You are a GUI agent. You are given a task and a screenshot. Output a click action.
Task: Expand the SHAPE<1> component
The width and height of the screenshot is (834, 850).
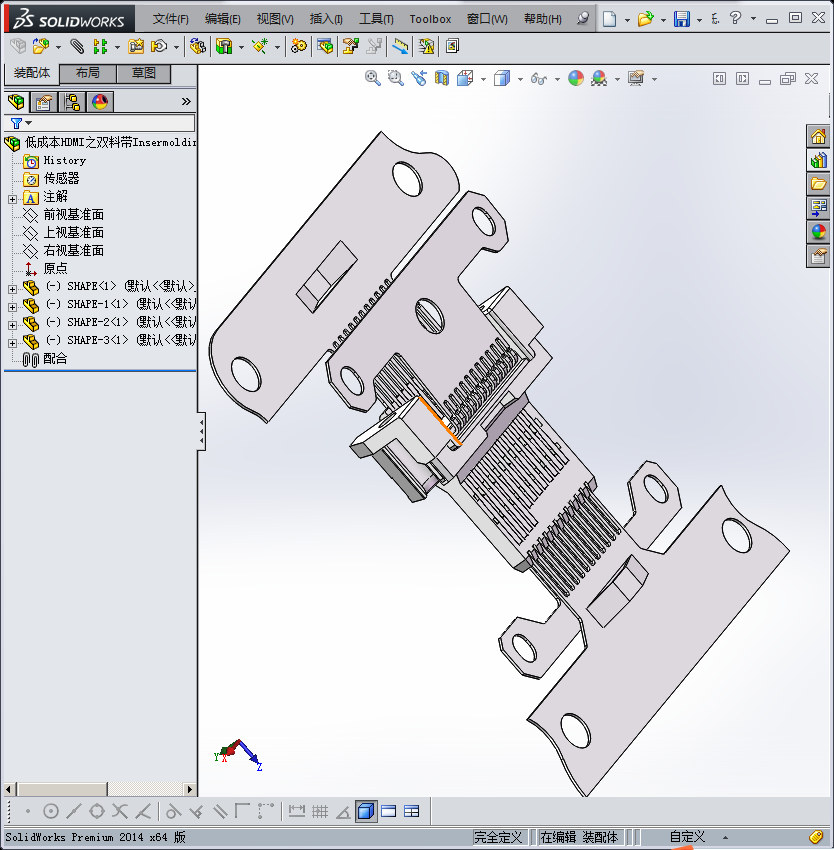coord(12,289)
